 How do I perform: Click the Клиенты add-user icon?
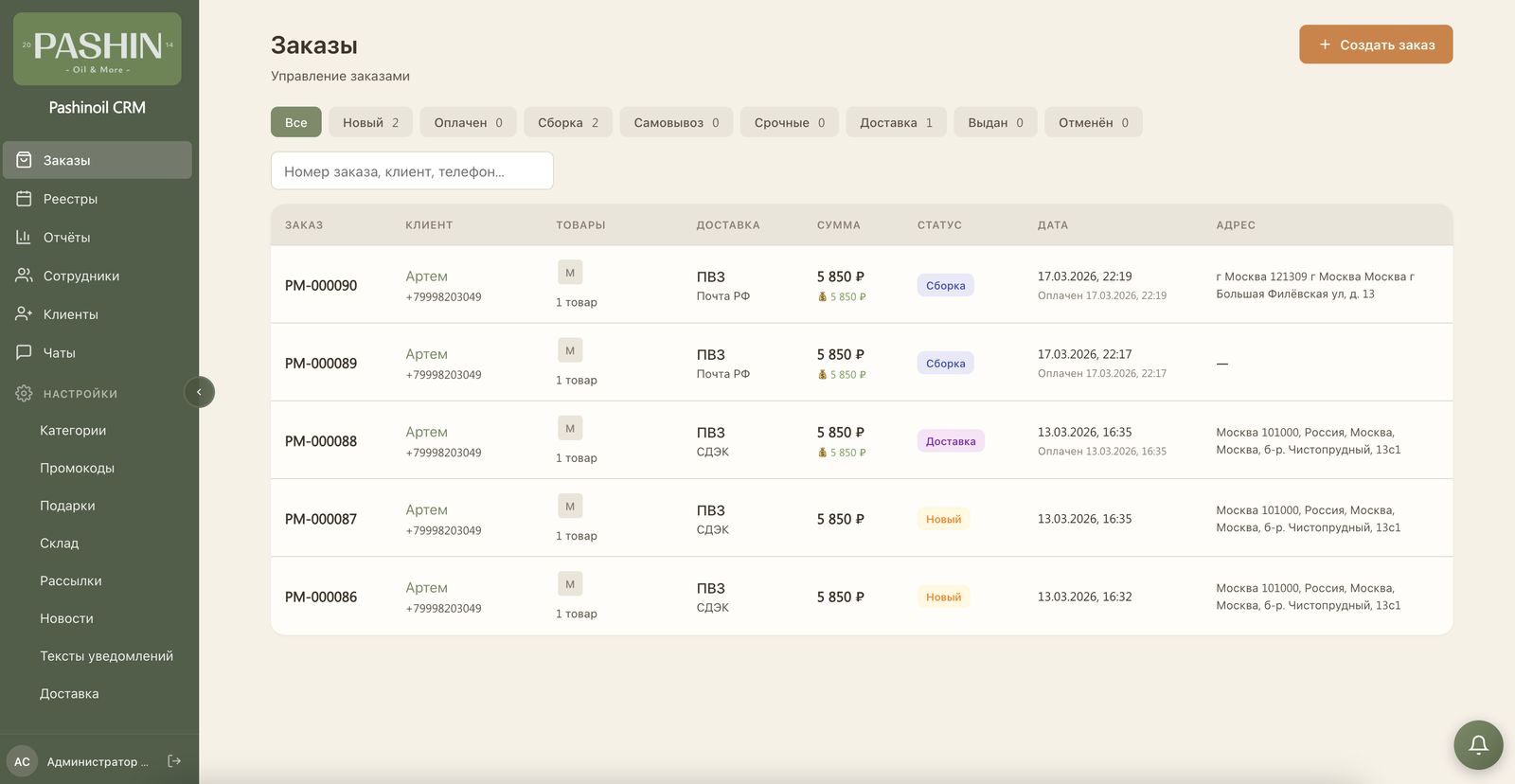[24, 314]
